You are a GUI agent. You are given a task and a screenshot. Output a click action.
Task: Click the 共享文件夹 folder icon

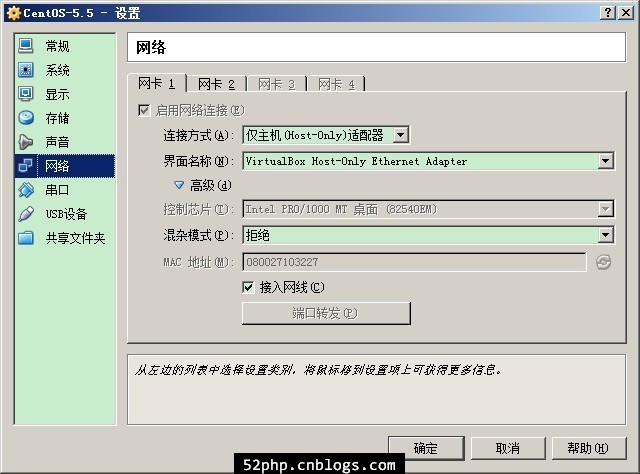point(26,238)
